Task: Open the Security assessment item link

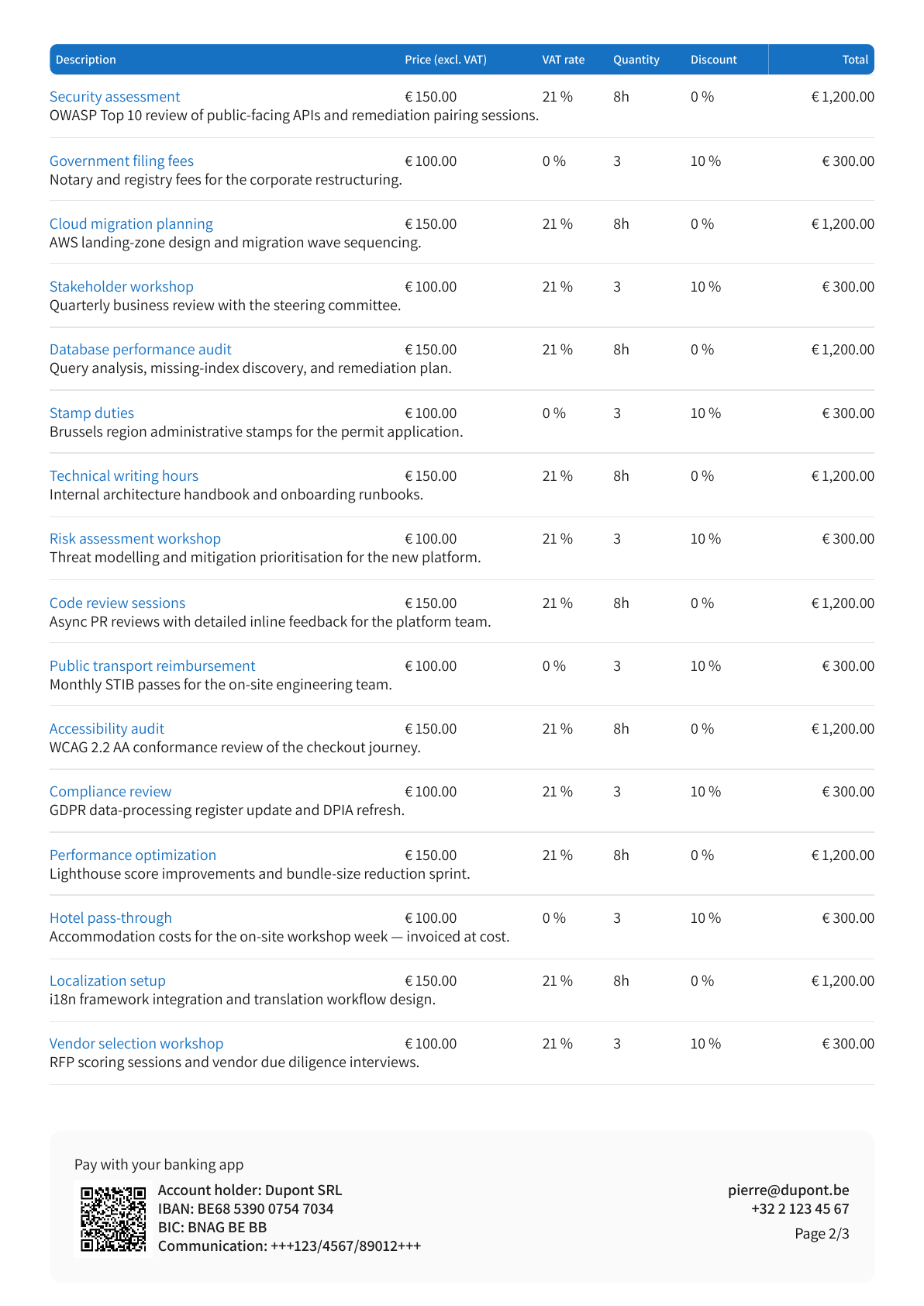Action: pos(115,97)
